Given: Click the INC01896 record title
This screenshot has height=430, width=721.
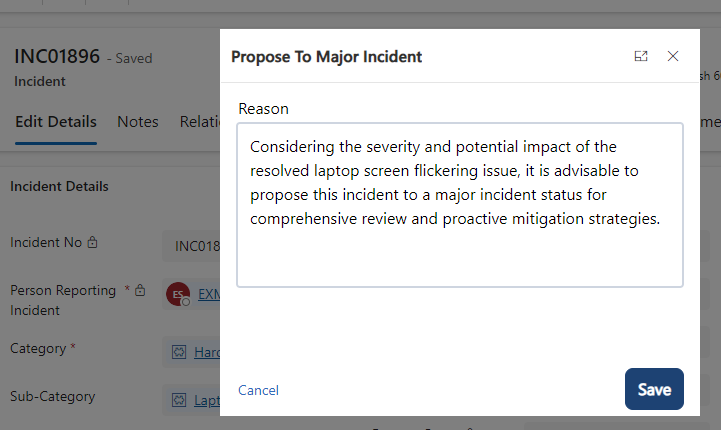Looking at the screenshot, I should [x=57, y=57].
